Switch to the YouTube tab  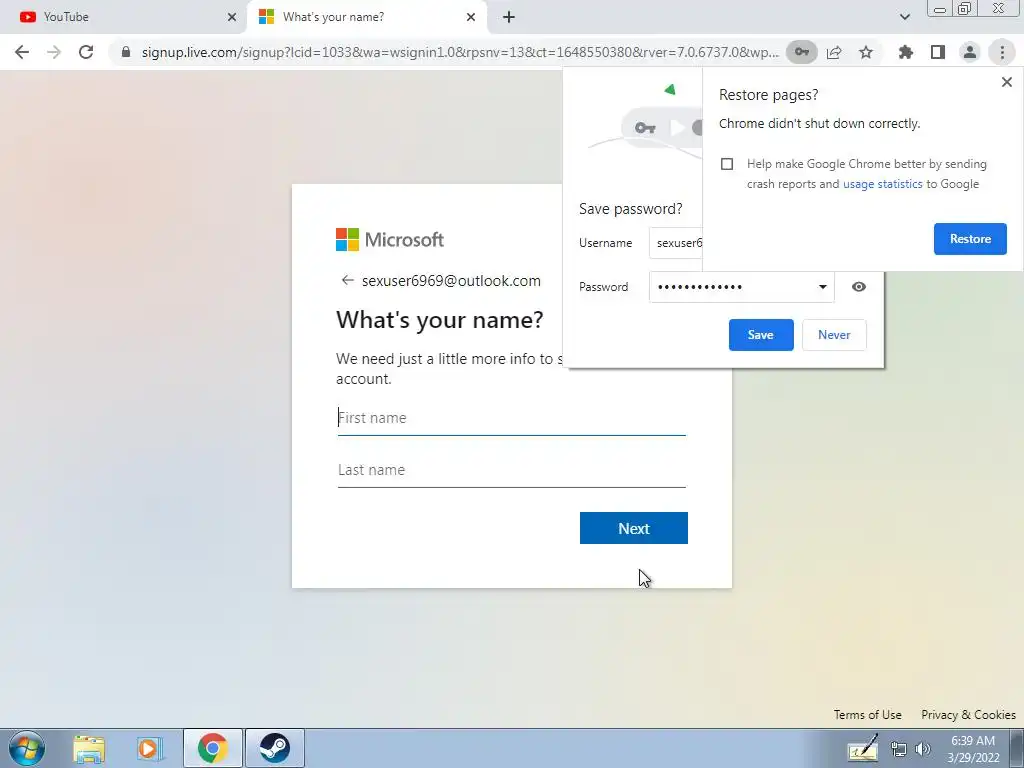click(x=122, y=17)
